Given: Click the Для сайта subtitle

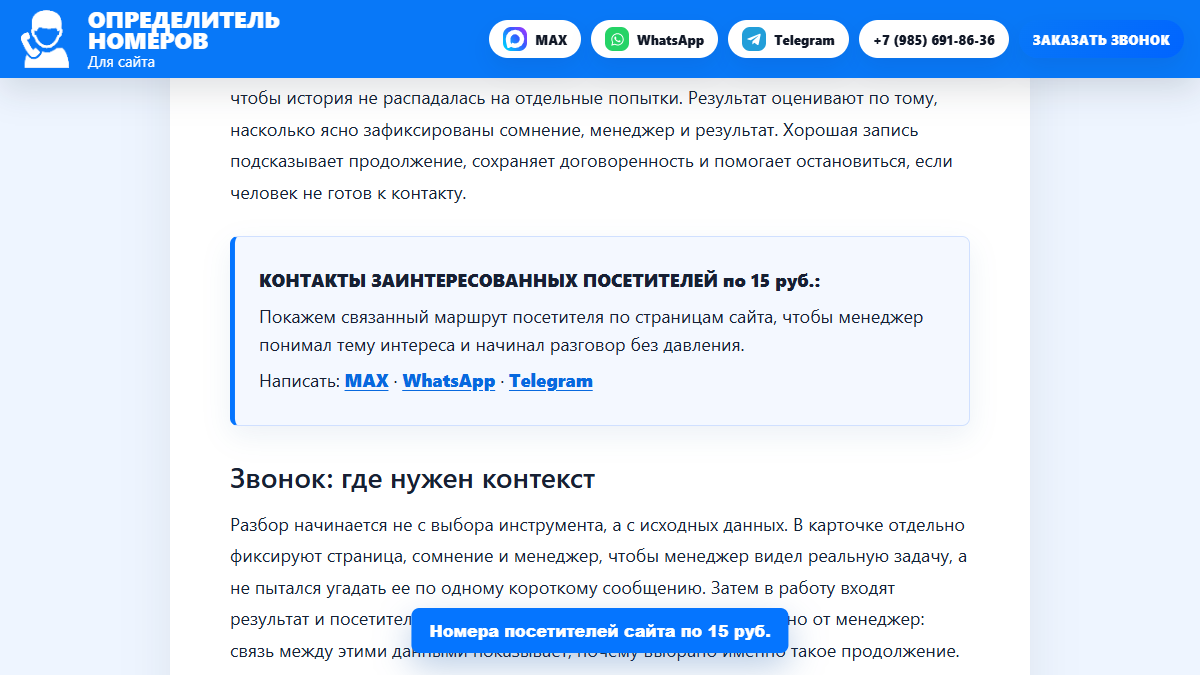Looking at the screenshot, I should pyautogui.click(x=121, y=62).
